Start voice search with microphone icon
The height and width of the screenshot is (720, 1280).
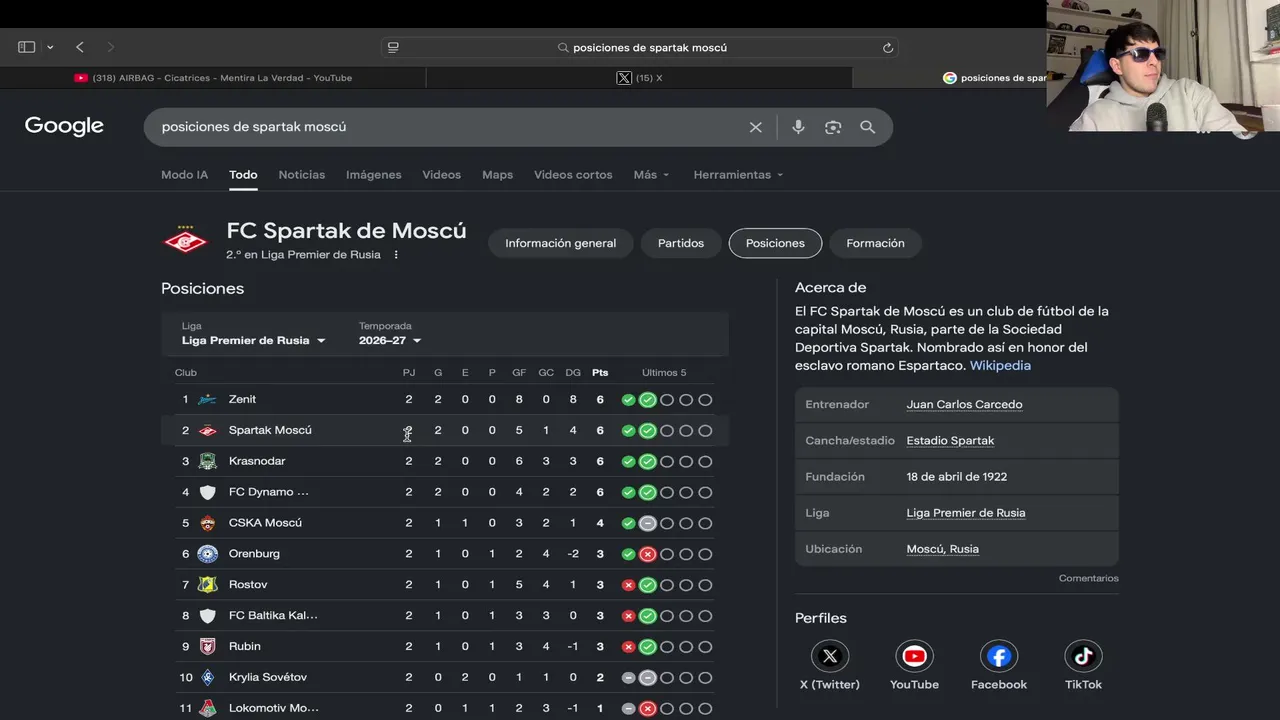798,127
